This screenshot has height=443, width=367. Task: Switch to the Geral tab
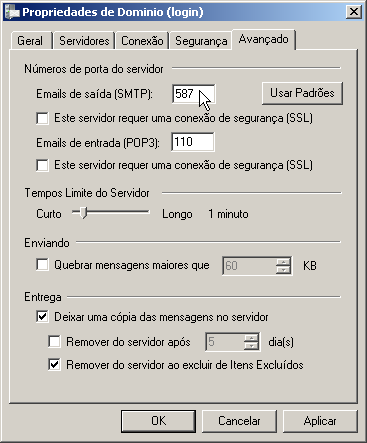pos(31,41)
